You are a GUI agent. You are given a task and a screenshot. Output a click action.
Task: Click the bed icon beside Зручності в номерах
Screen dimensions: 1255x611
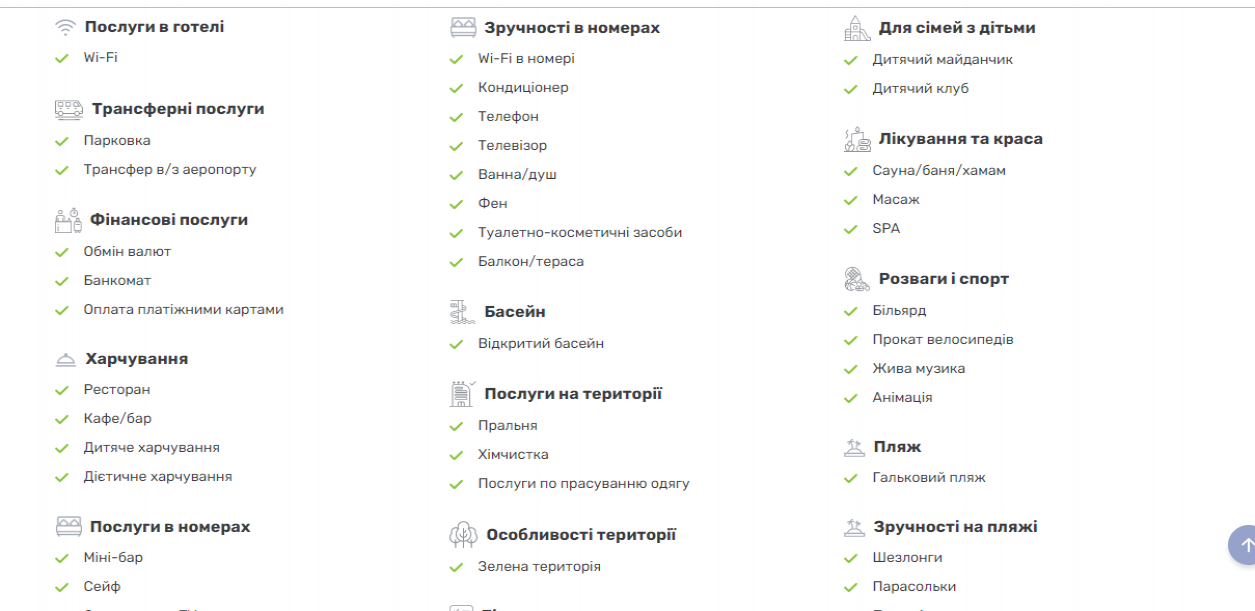pos(463,28)
